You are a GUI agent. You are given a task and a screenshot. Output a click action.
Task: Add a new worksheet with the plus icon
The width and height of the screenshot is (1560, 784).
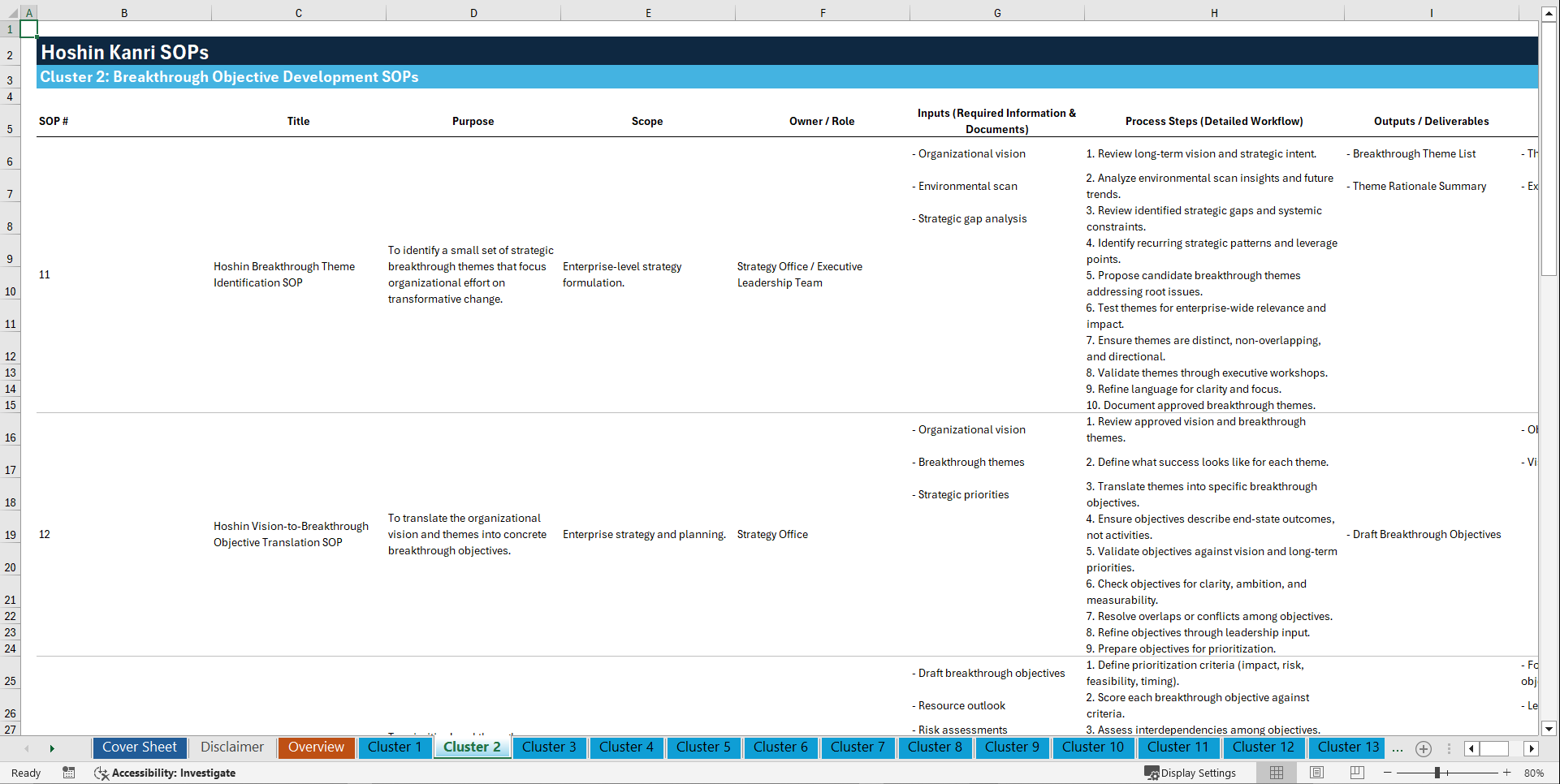pyautogui.click(x=1423, y=748)
